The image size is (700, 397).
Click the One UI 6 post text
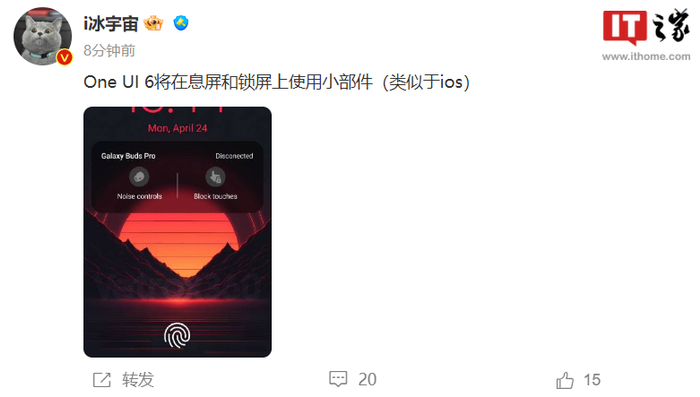coord(276,82)
